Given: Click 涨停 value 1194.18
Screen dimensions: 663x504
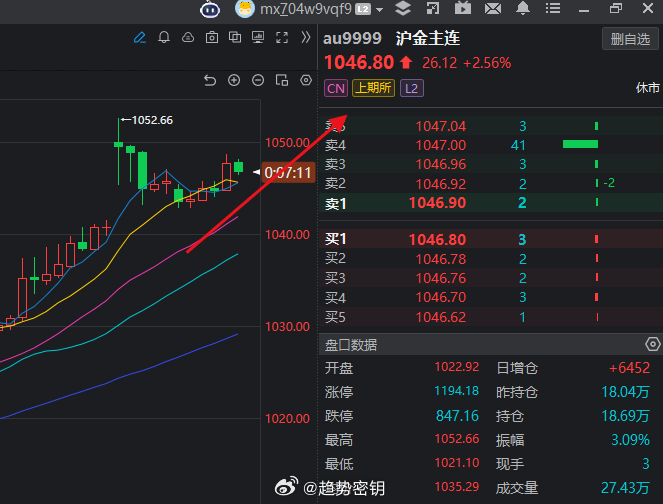Looking at the screenshot, I should pos(457,391).
